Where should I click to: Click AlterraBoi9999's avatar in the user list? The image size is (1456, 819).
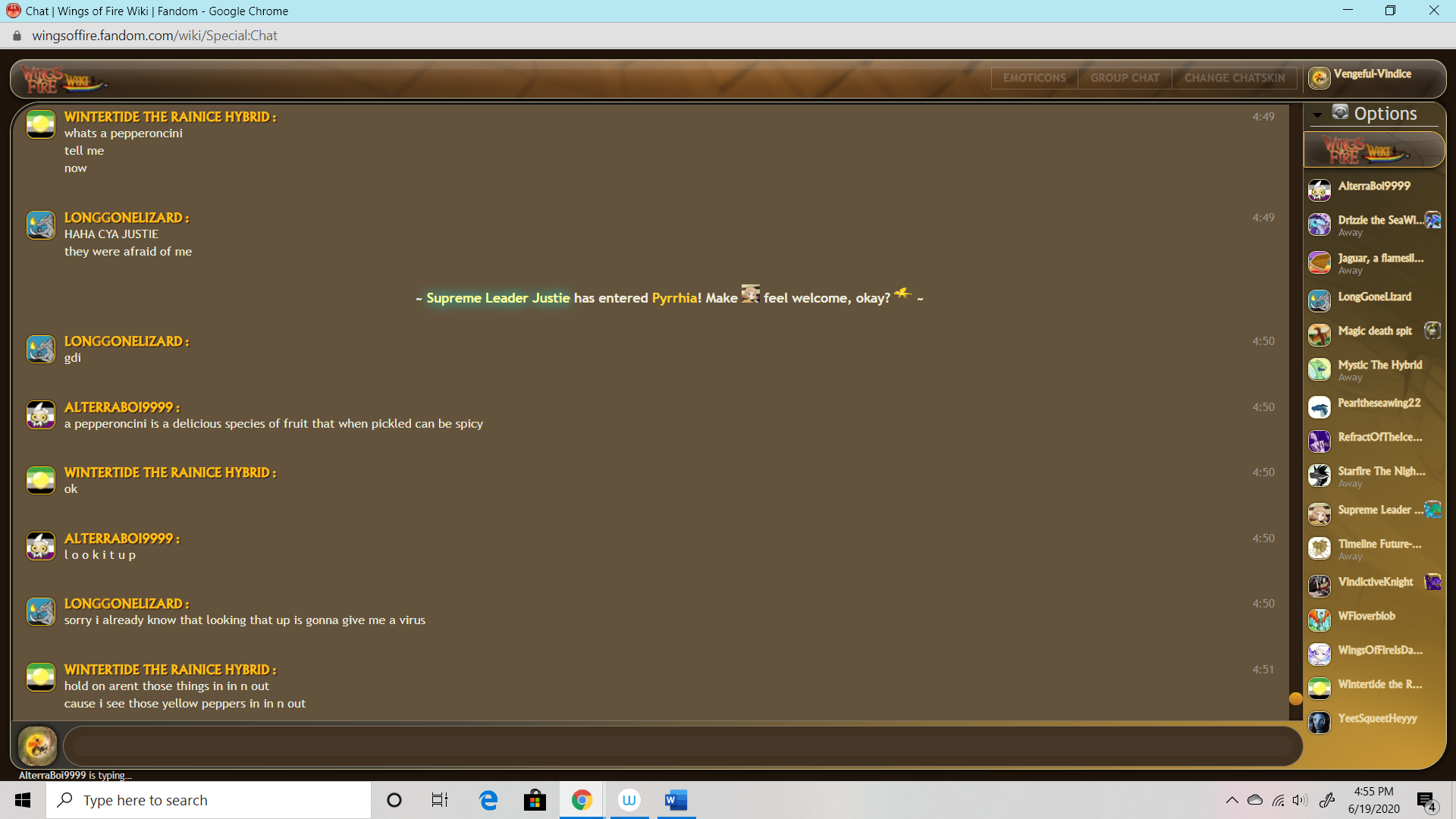click(1319, 190)
